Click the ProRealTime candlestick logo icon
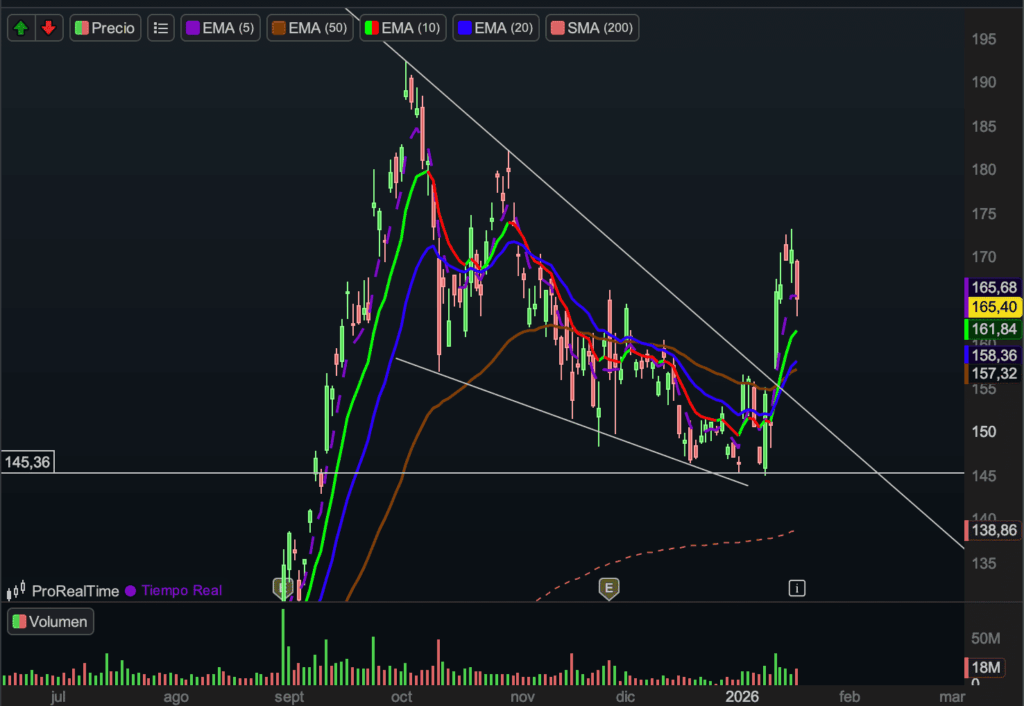The image size is (1024, 706). [16, 592]
